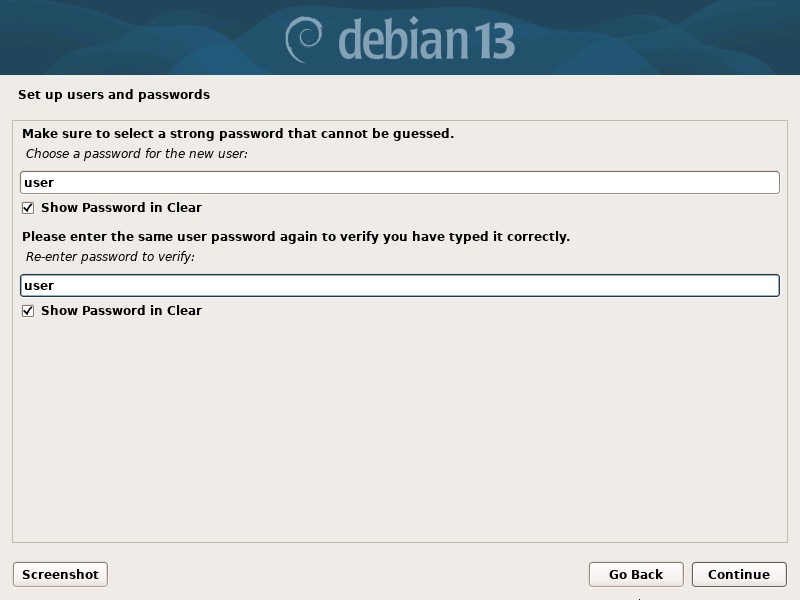This screenshot has height=600, width=800.
Task: Click the Show Password in Clear label text
Action: coord(120,207)
